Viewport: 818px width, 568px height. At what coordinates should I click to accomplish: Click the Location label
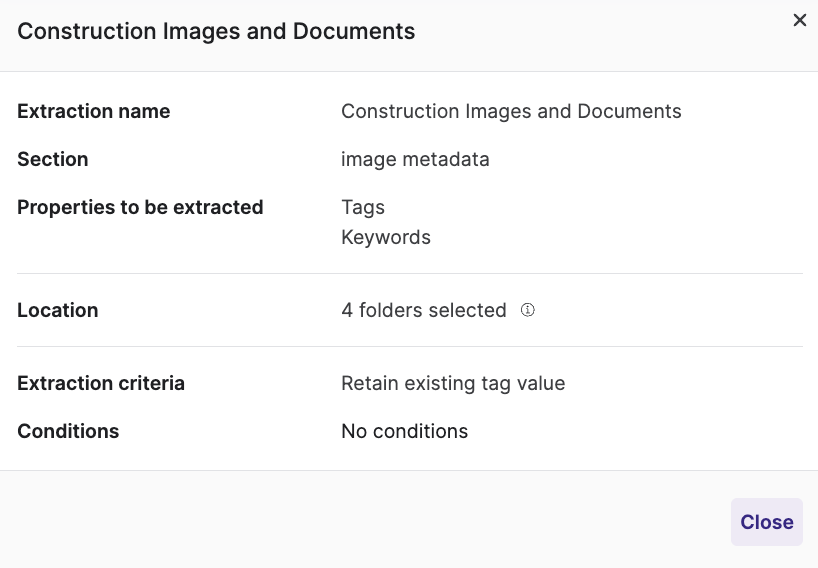click(x=58, y=310)
